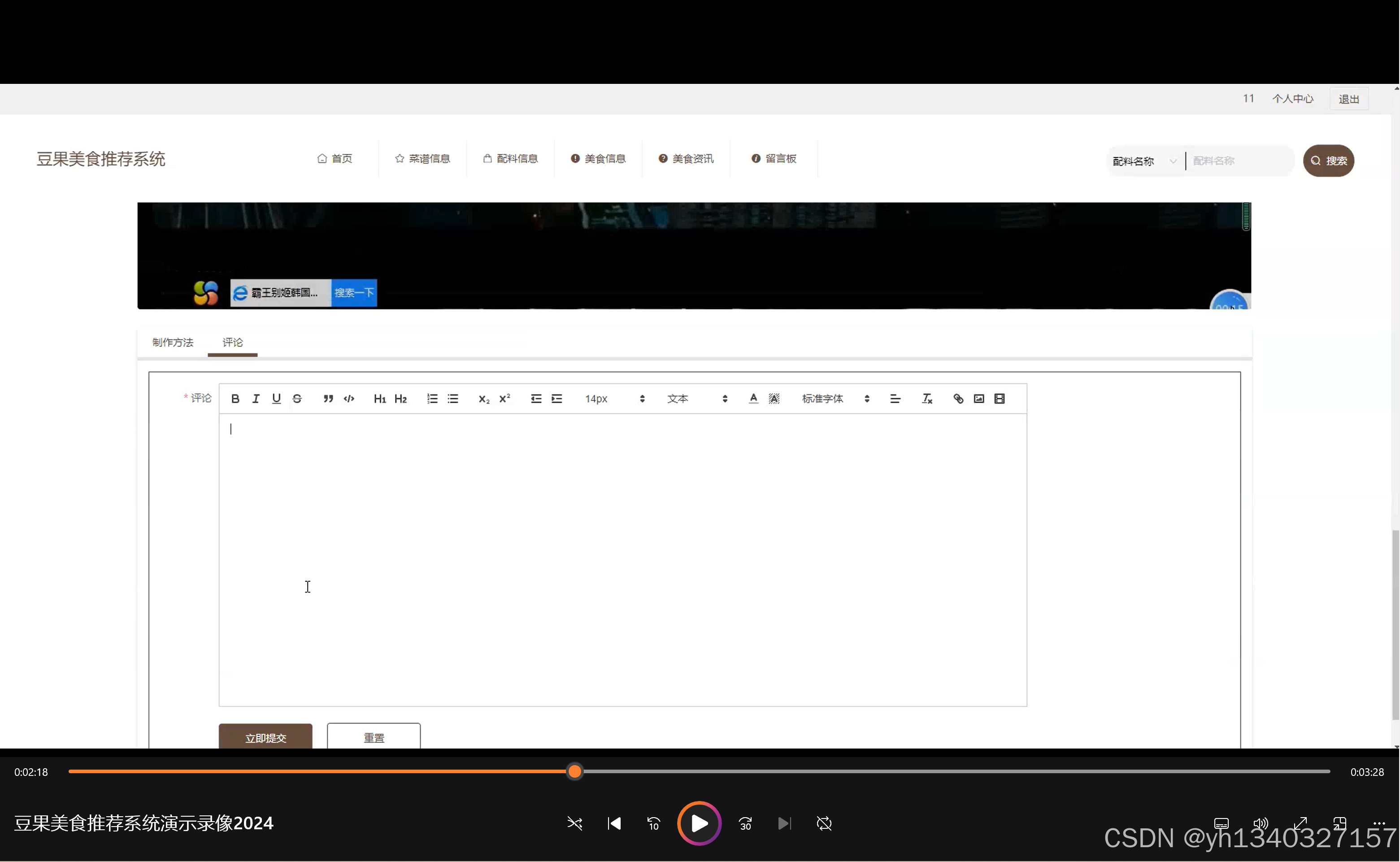Reset the comment form with 重置
This screenshot has height=862, width=1400.
[374, 737]
